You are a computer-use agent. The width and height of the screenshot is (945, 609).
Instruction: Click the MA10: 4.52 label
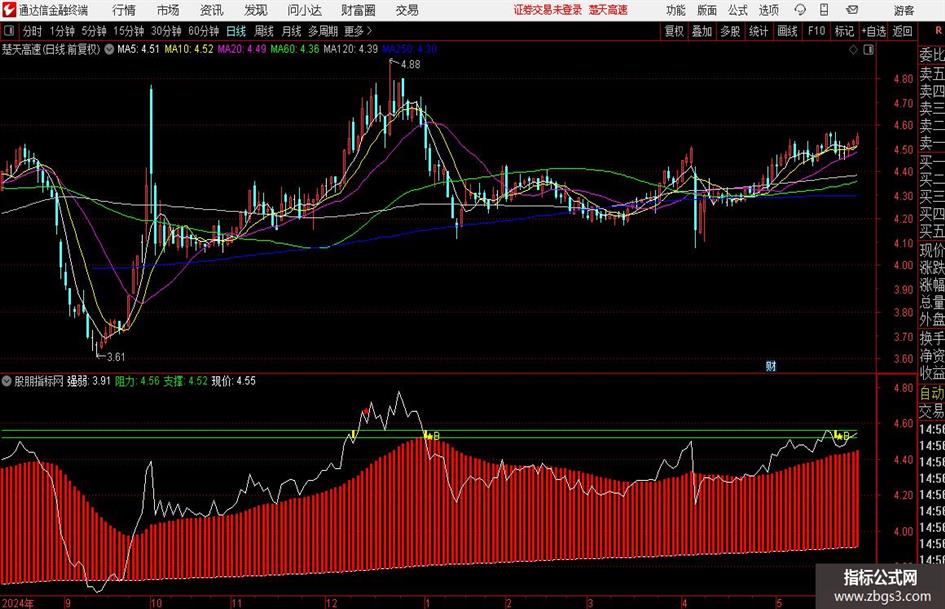click(189, 49)
